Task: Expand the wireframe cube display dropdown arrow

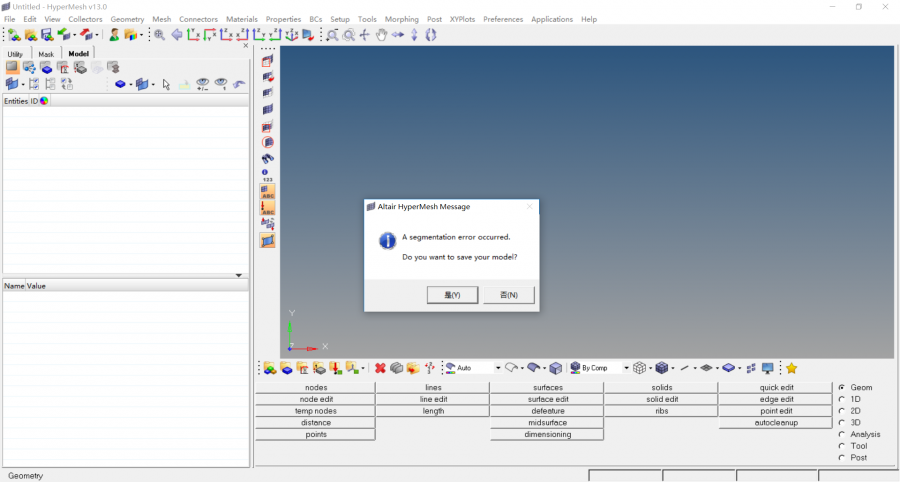Action: [x=650, y=368]
